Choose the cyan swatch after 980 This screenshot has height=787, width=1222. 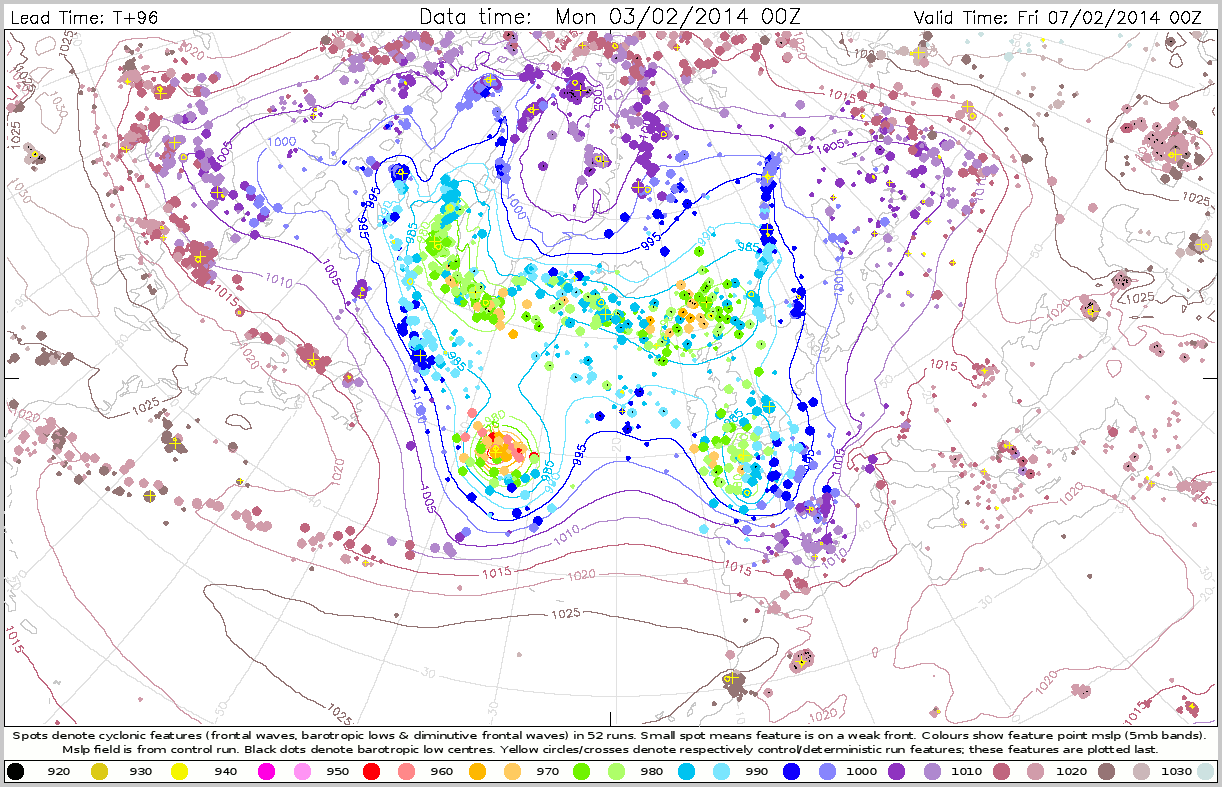(x=688, y=771)
